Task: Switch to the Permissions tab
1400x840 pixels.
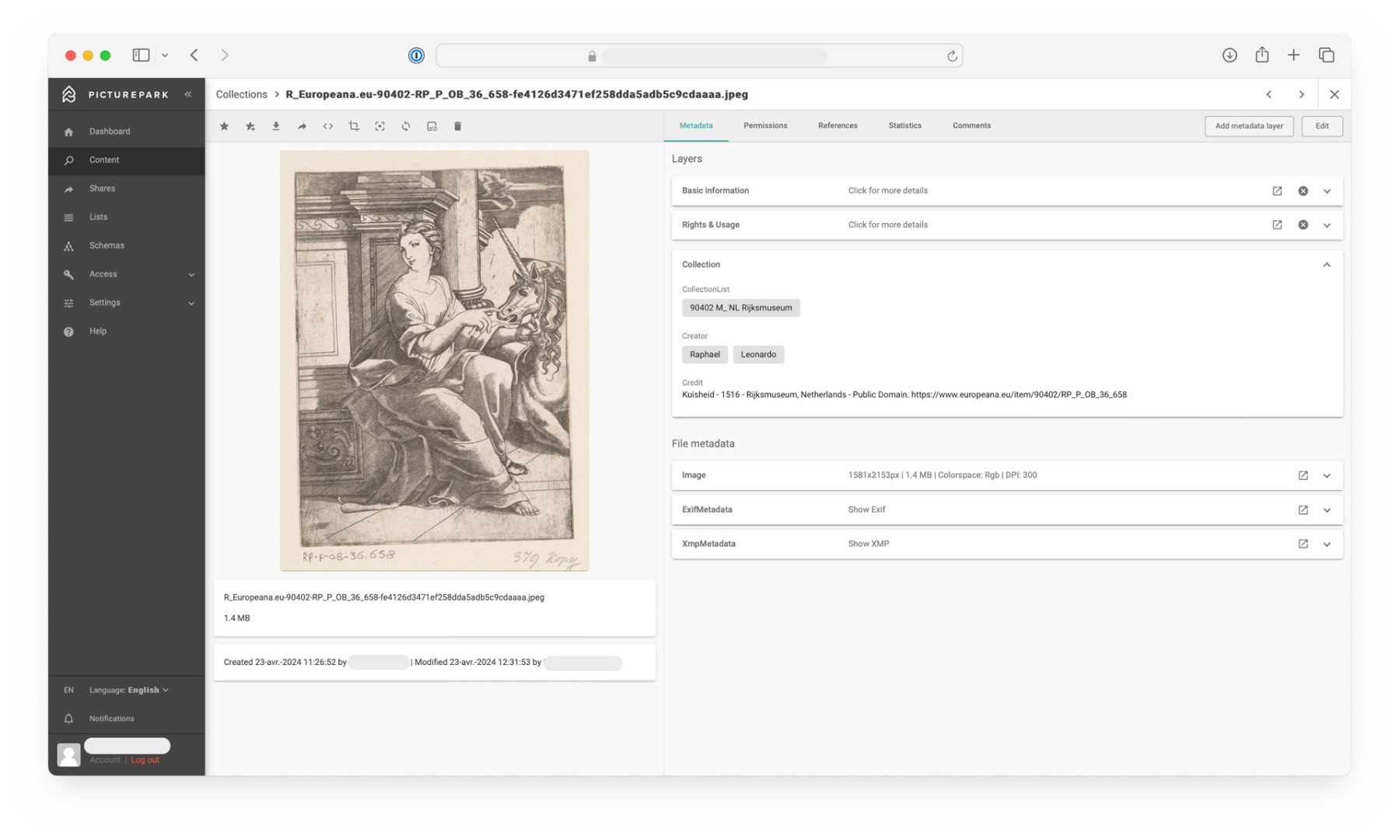Action: coord(765,125)
